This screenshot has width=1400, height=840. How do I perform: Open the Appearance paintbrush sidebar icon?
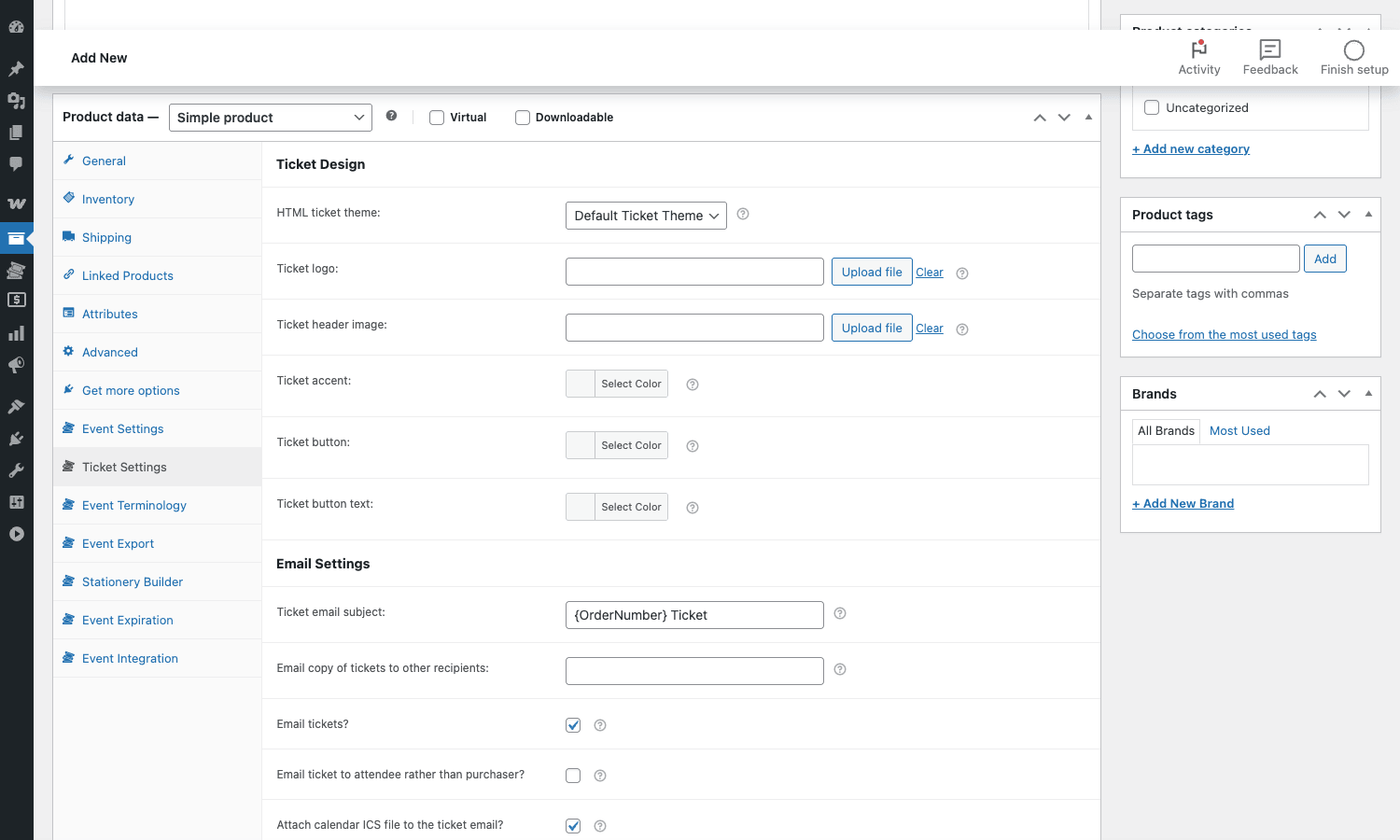click(x=16, y=406)
